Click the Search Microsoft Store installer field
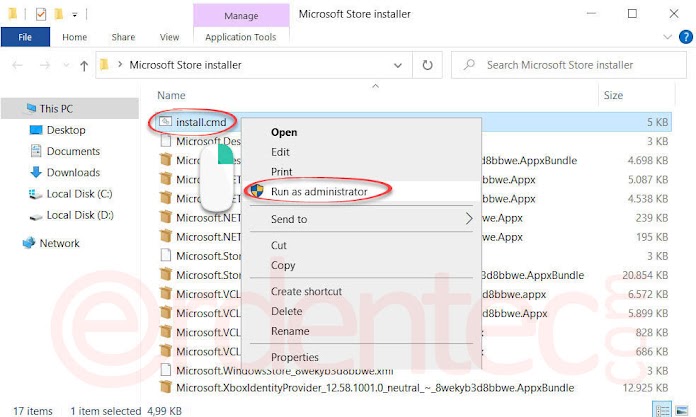The height and width of the screenshot is (417, 696). 569,65
